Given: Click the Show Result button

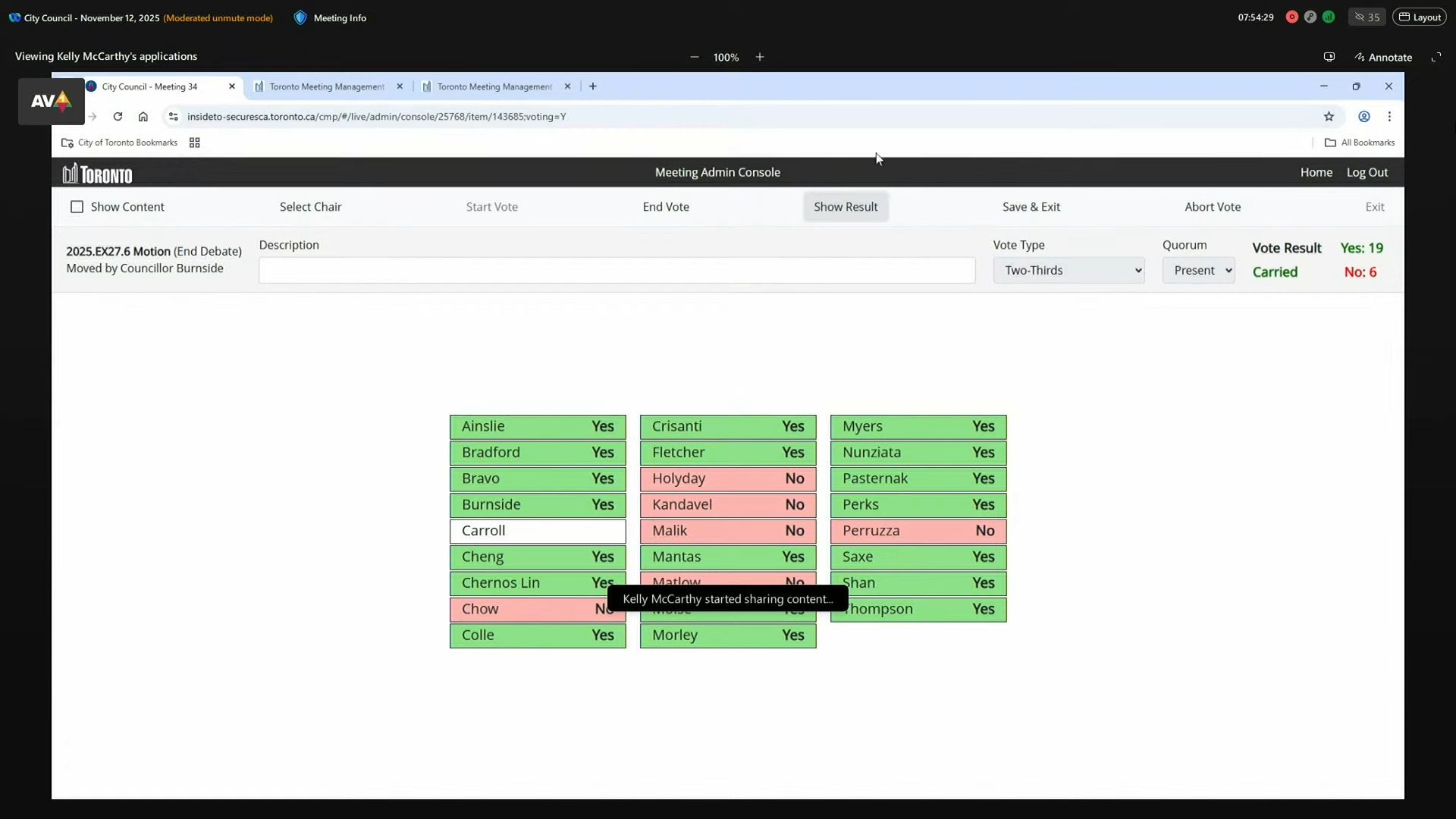Looking at the screenshot, I should pos(846,206).
